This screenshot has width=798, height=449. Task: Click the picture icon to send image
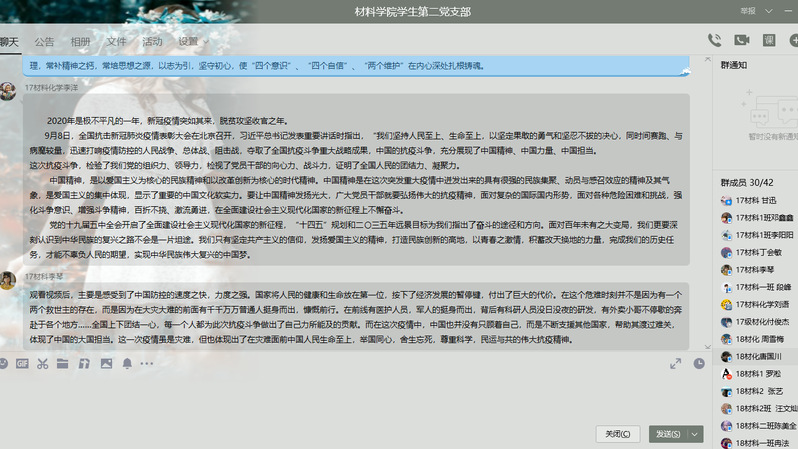click(x=104, y=363)
